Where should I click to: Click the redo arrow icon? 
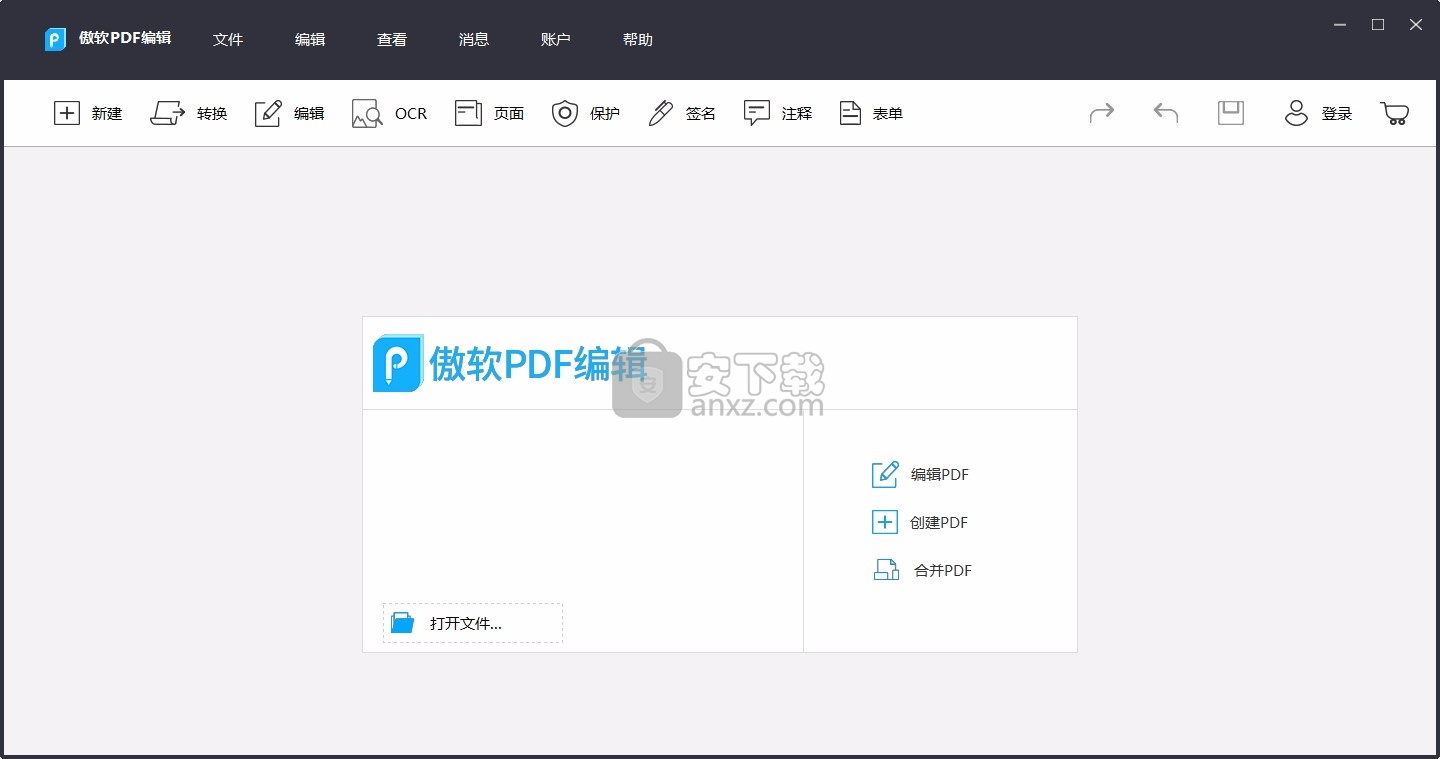click(x=1101, y=113)
